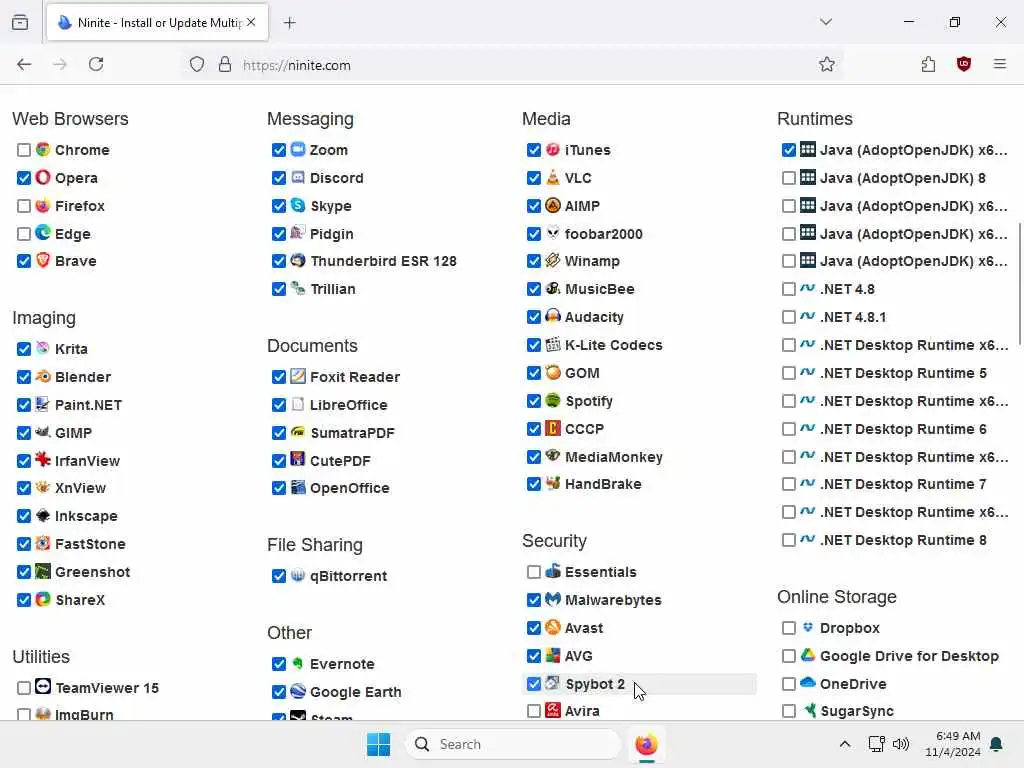Open Firefox View recent browsing button
The image size is (1024, 768).
point(20,22)
